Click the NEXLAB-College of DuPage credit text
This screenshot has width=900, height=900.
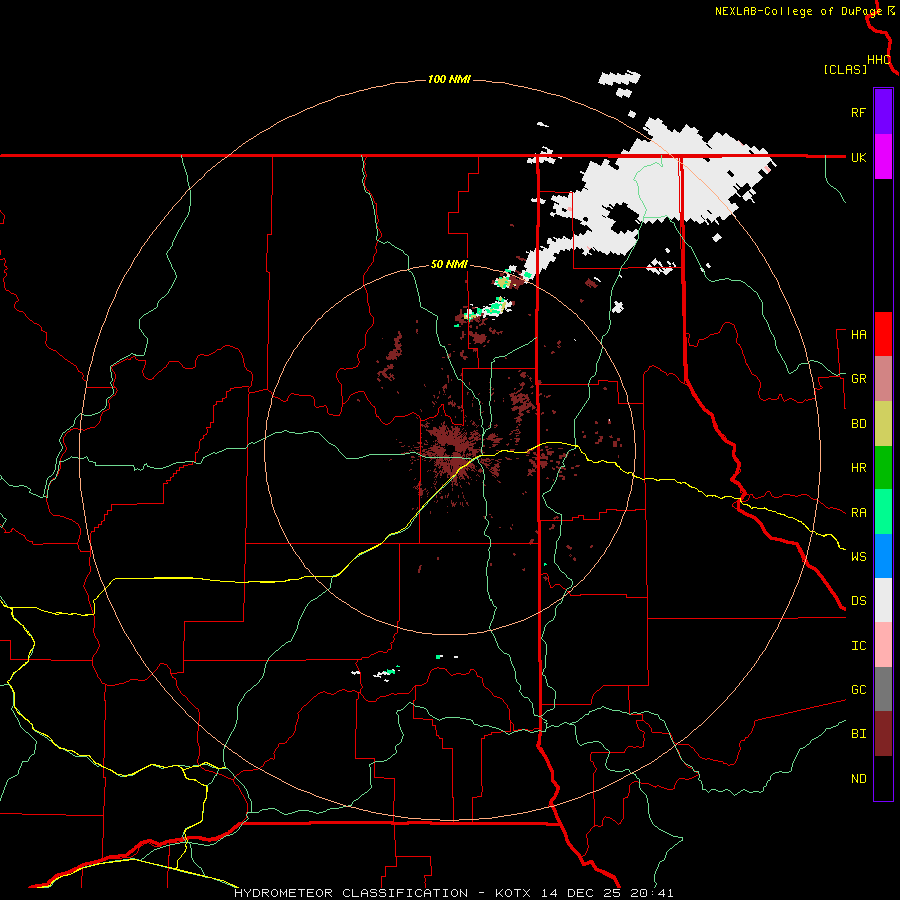coord(800,11)
